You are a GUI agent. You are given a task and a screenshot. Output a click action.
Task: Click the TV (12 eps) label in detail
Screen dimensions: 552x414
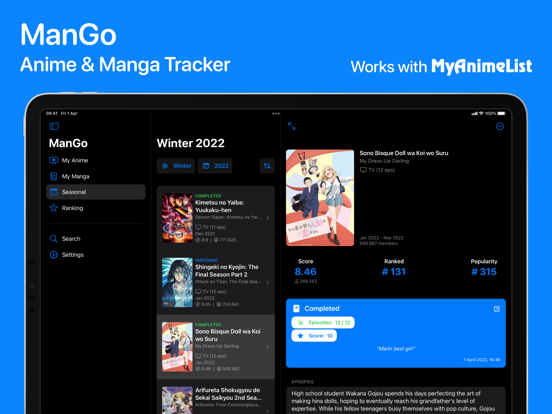377,170
